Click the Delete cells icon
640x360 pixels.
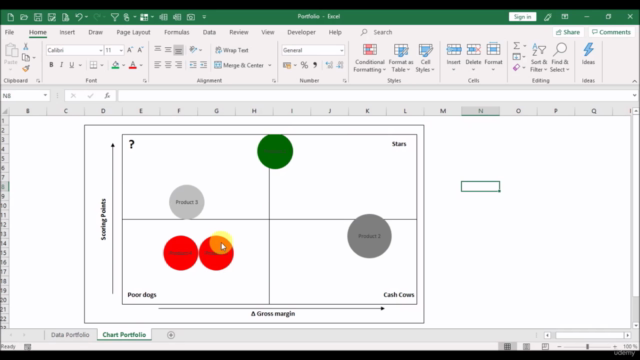[x=473, y=50]
